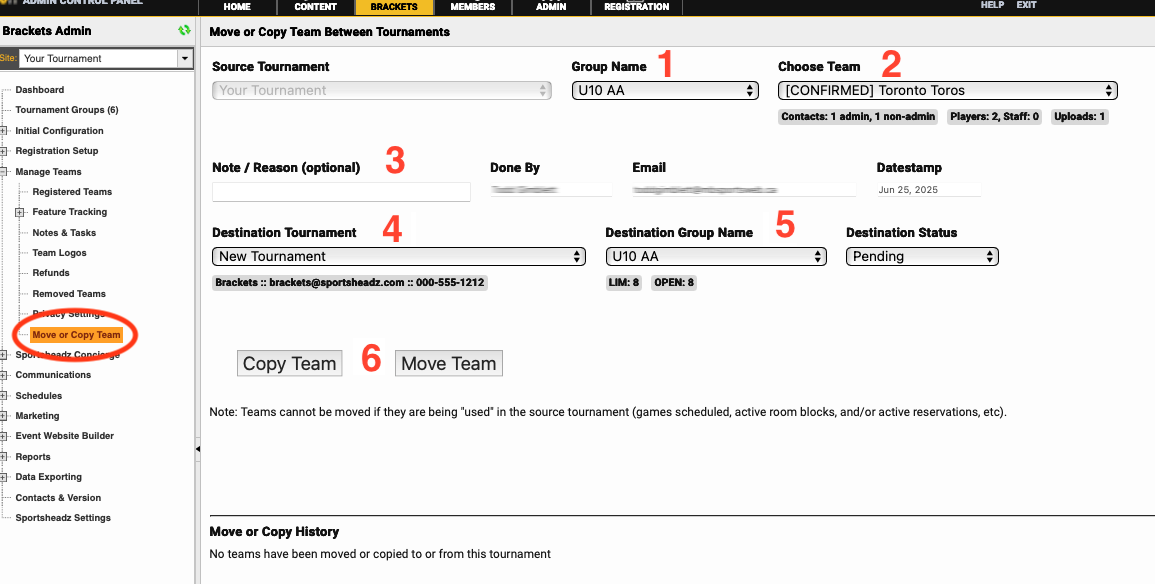Open Feature Tracking in the sidebar
1155x584 pixels.
click(70, 212)
